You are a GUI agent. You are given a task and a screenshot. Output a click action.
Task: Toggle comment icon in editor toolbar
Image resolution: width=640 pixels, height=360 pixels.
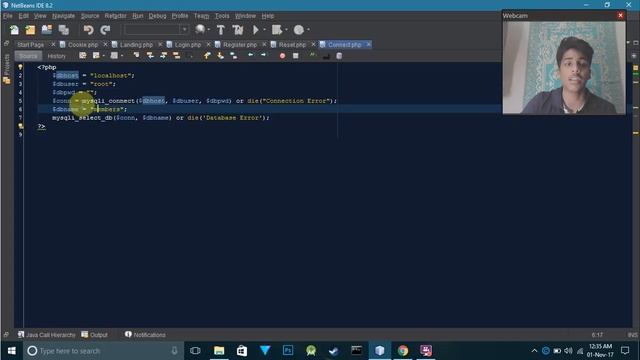click(x=313, y=56)
